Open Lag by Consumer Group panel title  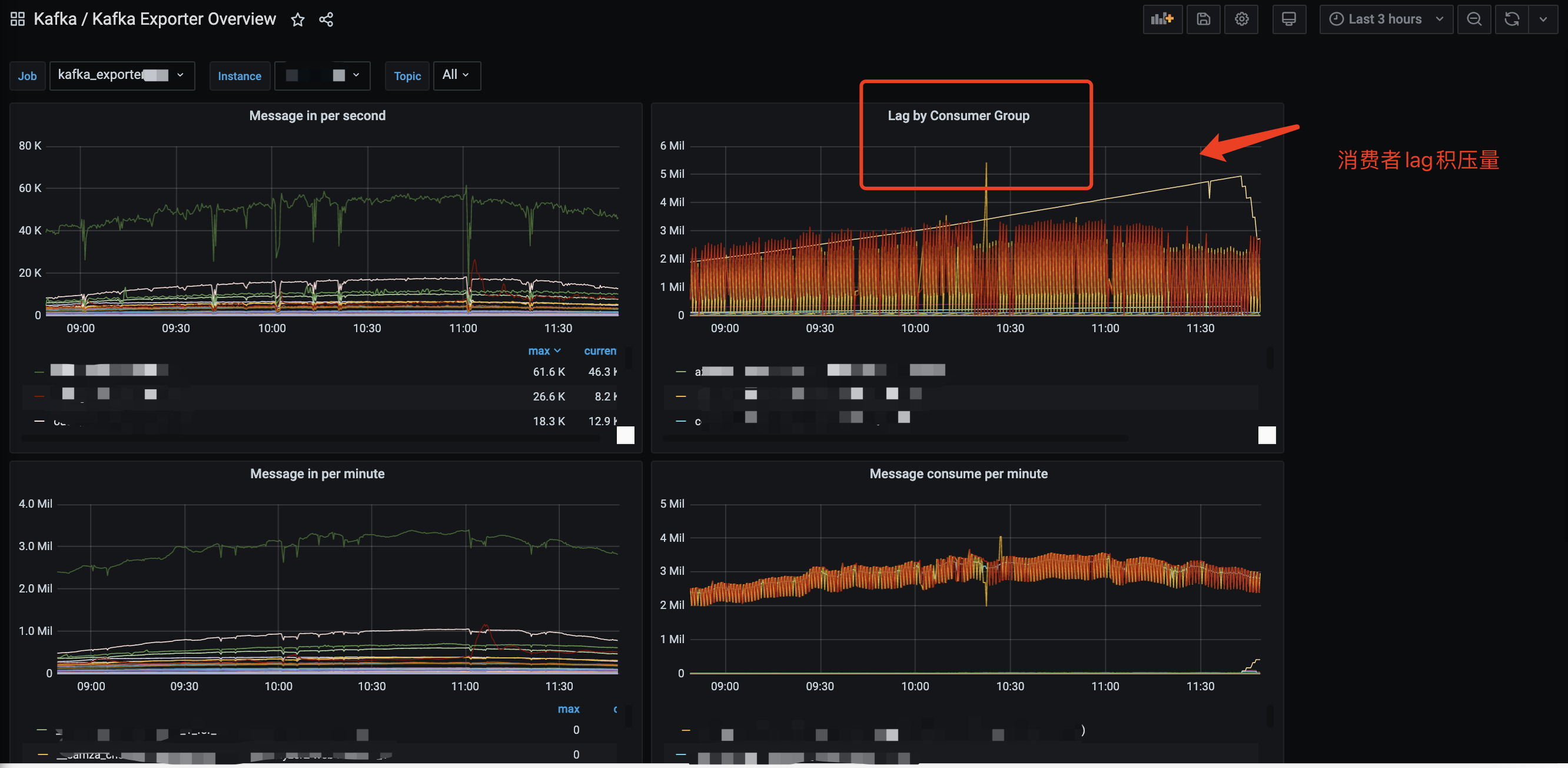[x=958, y=115]
